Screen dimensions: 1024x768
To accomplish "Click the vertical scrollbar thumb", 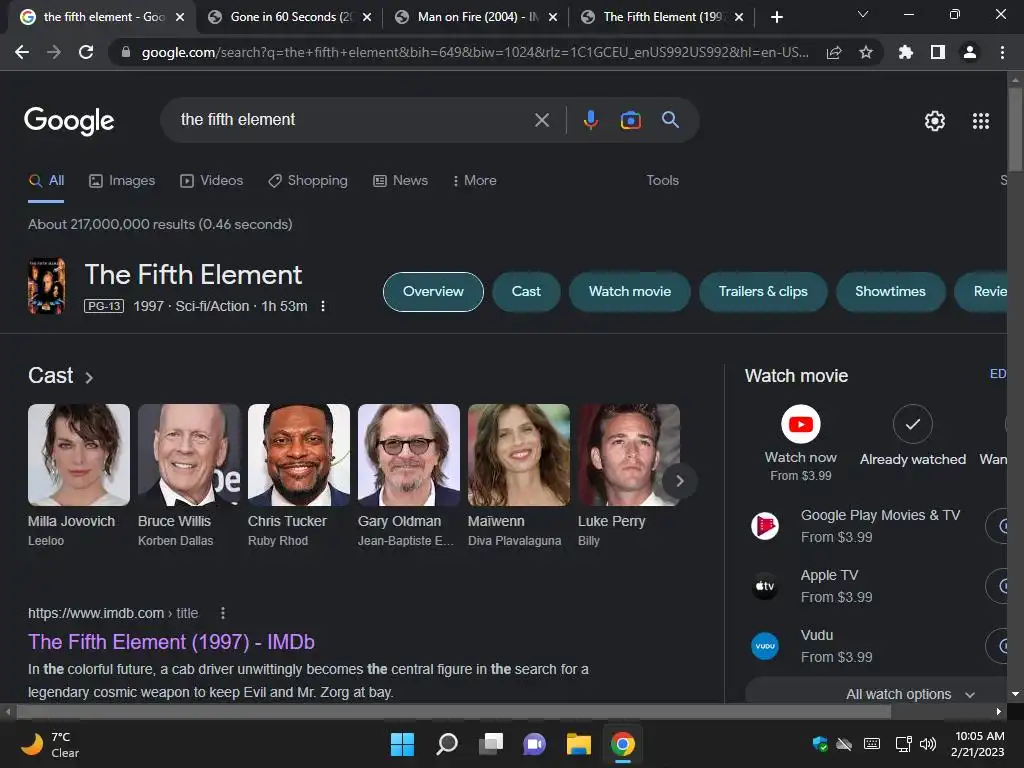I will 1015,129.
